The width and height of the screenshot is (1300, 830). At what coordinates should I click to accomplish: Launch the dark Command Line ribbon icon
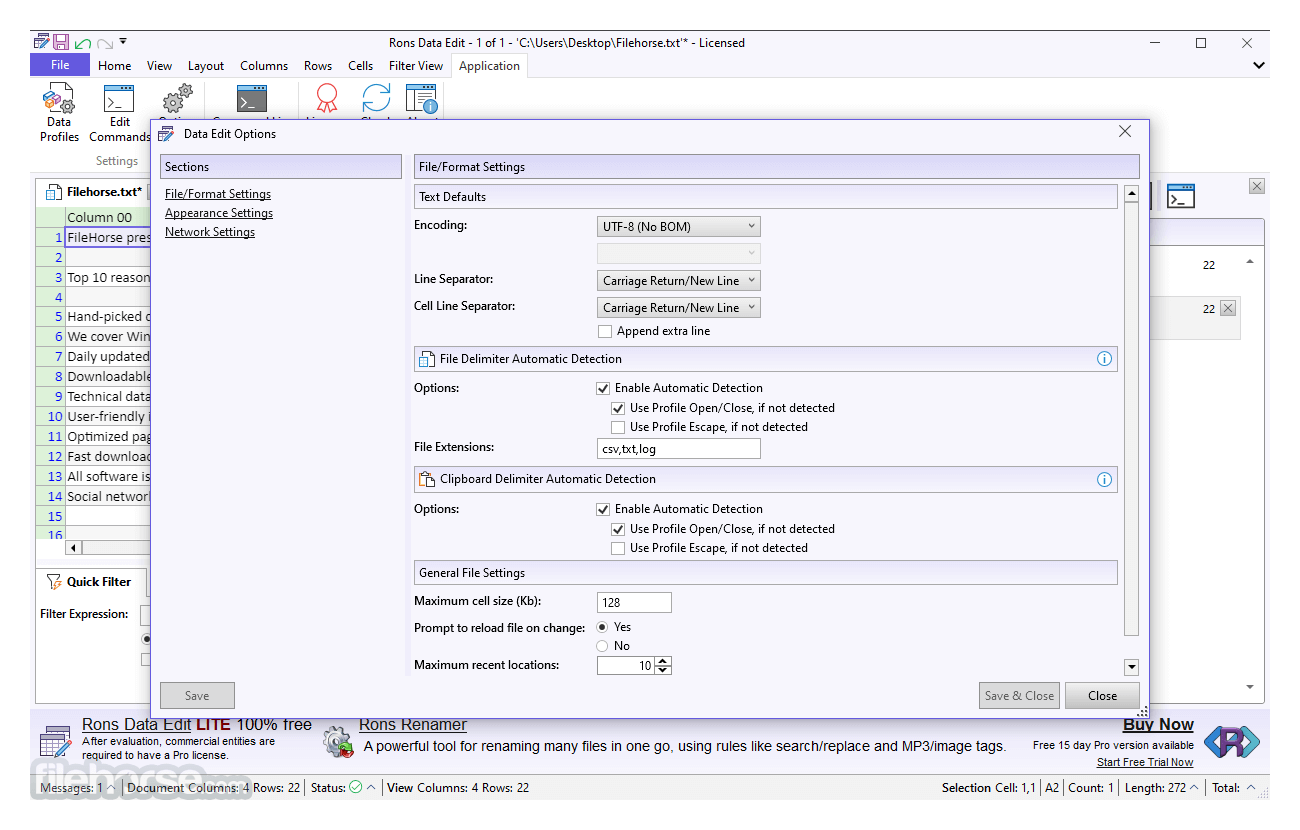[x=251, y=100]
